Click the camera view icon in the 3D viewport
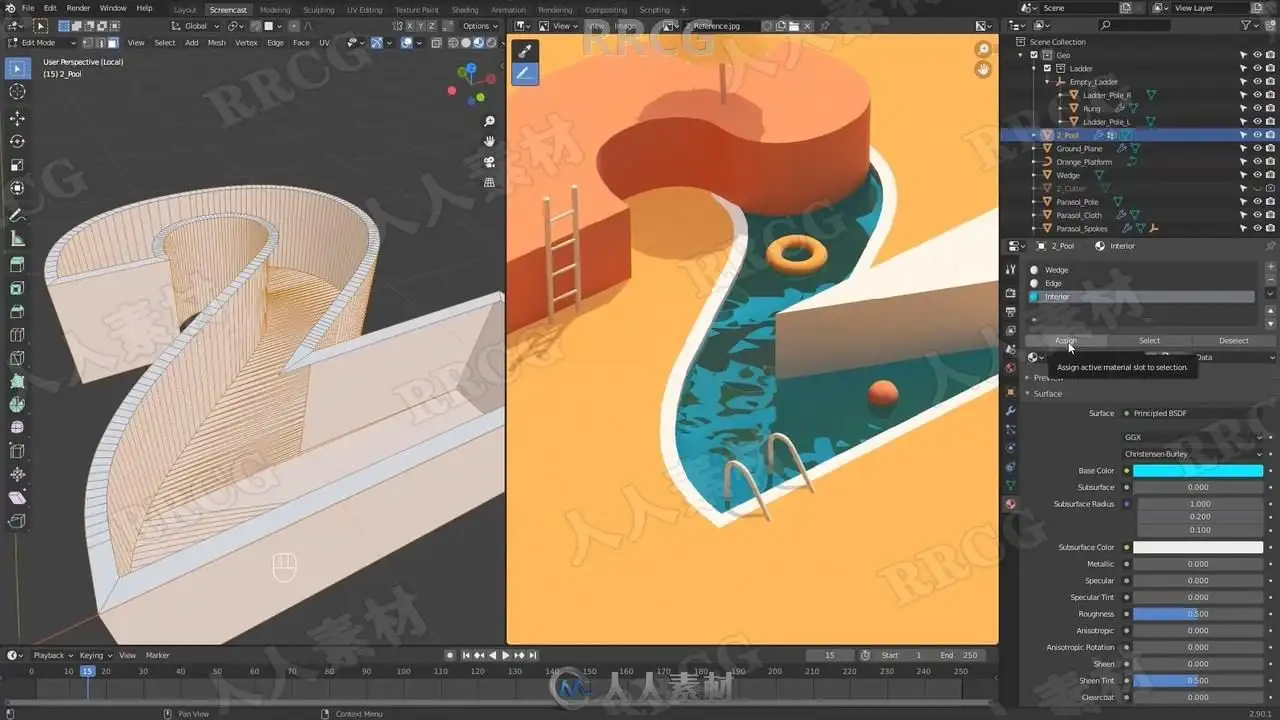This screenshot has width=1280, height=720. coord(489,162)
